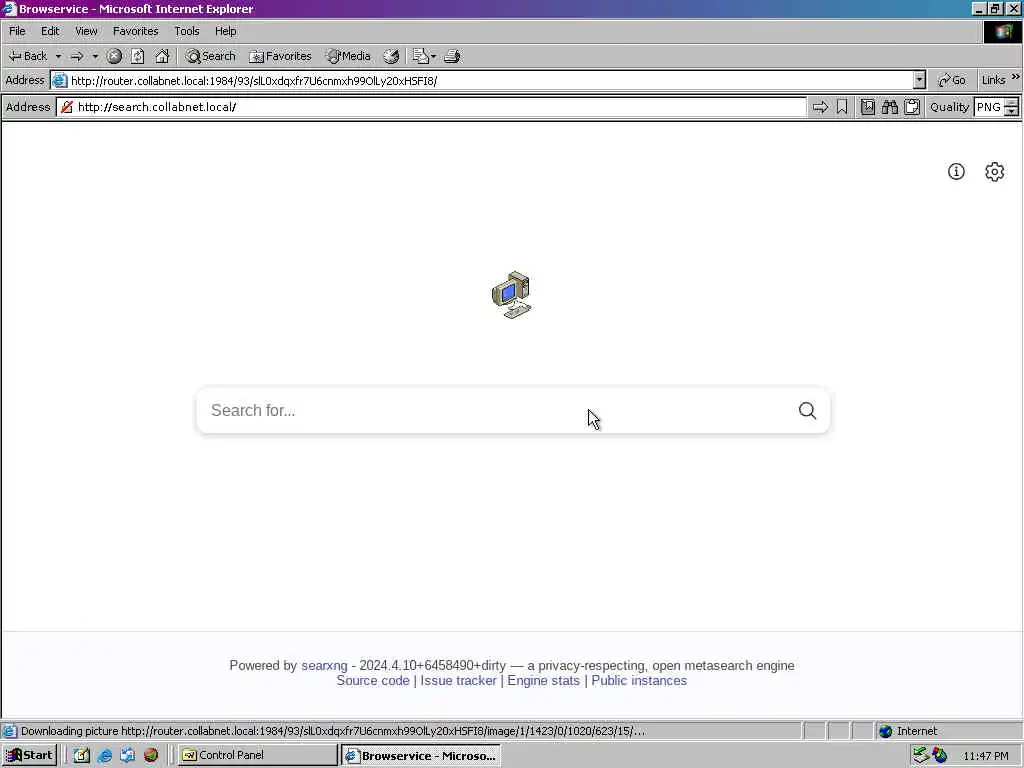
Task: Expand the Links toolbar chevron
Action: coord(1015,77)
